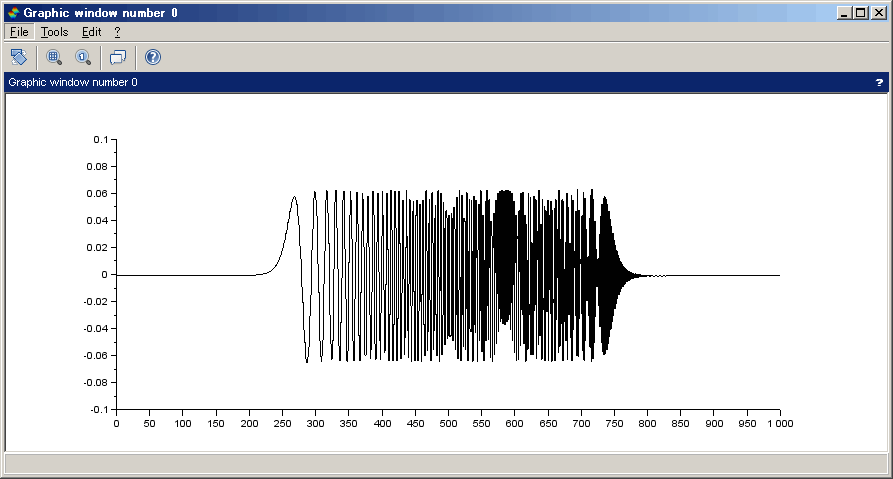
Task: Click x-axis label 750
Action: pyautogui.click(x=614, y=424)
